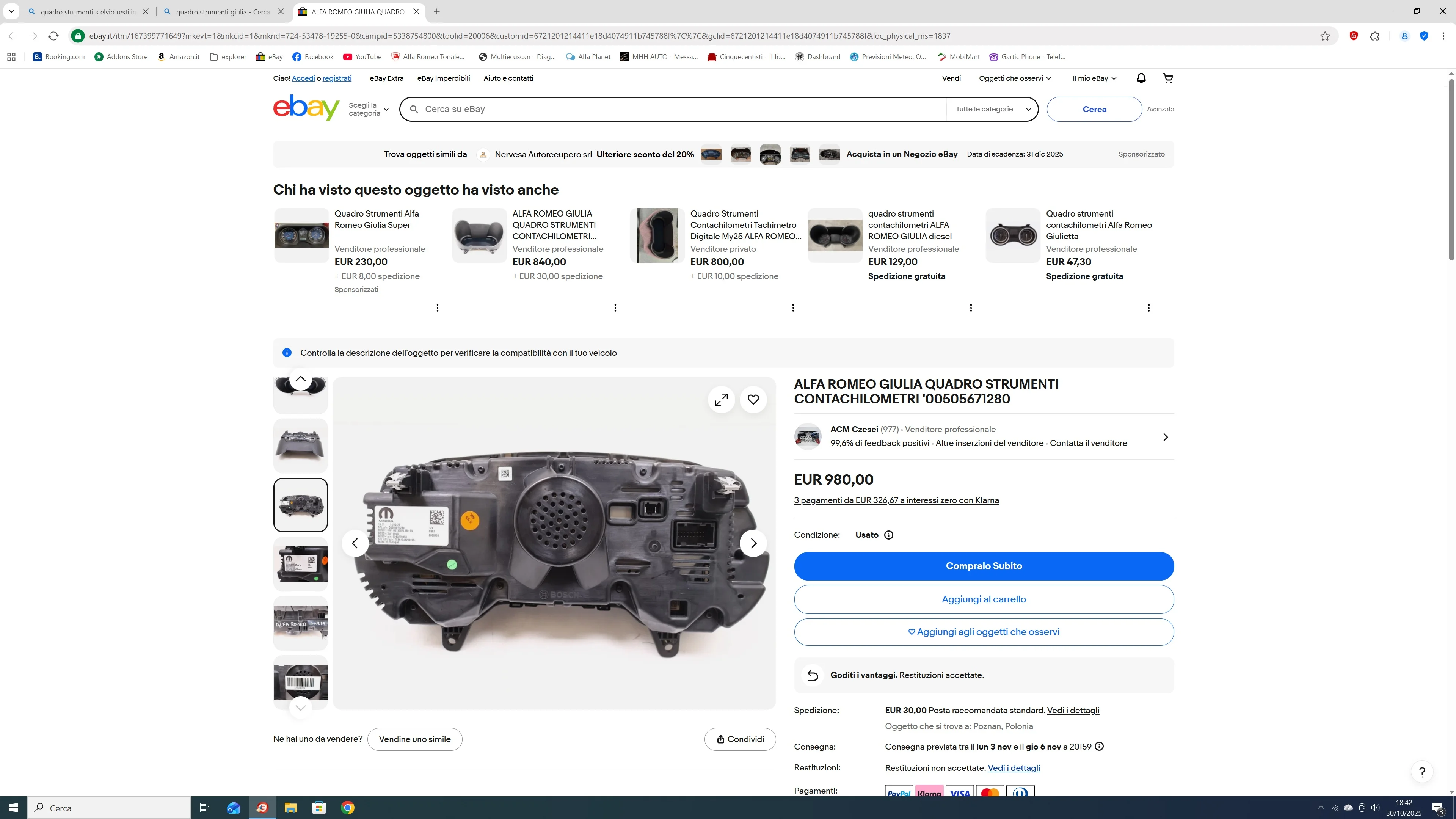This screenshot has width=1456, height=819.
Task: Open condition info icon next to Usato
Action: coord(888,535)
